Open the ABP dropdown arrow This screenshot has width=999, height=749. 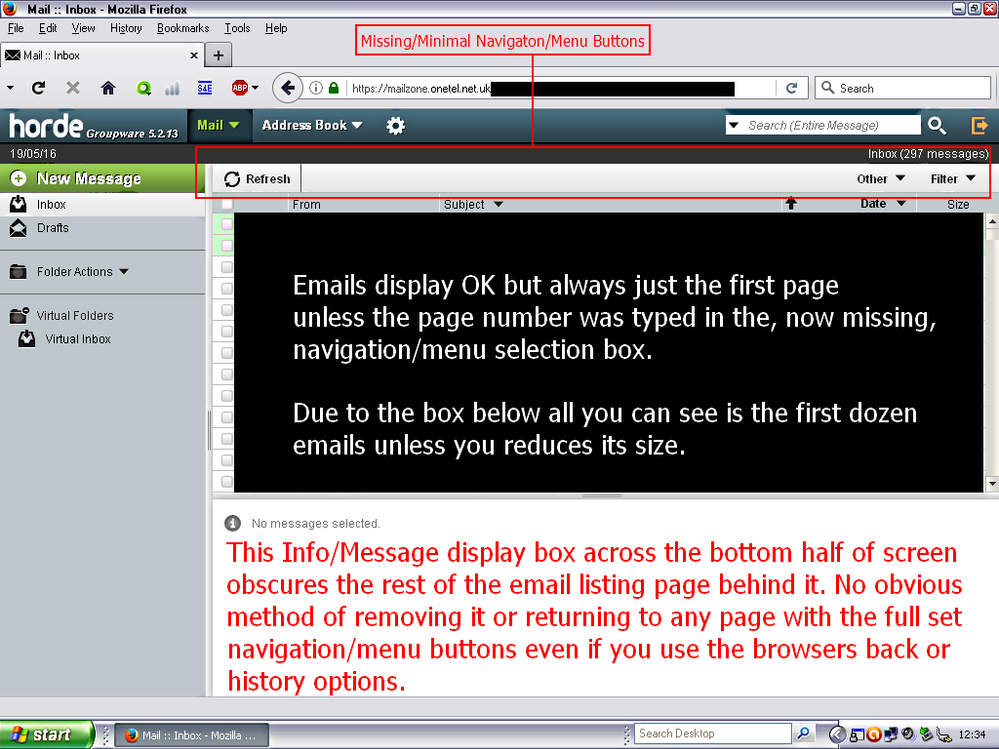255,88
